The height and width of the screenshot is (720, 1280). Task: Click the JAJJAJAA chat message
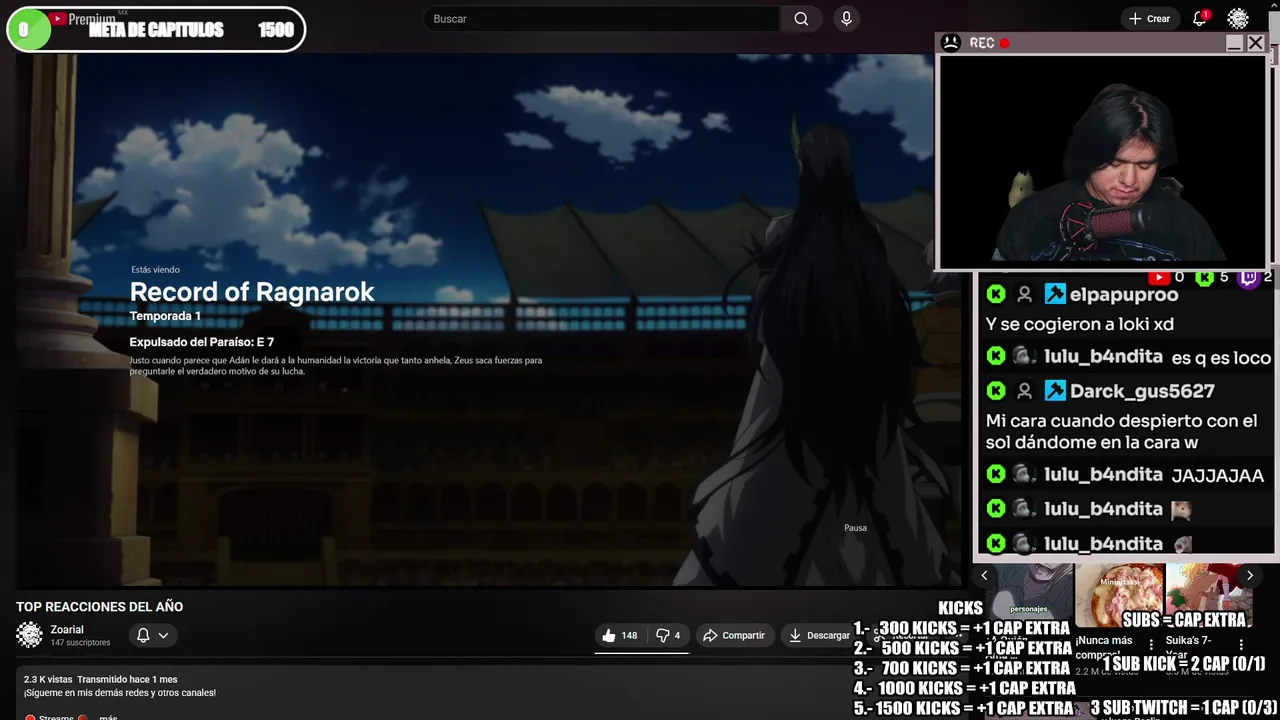[x=1217, y=475]
